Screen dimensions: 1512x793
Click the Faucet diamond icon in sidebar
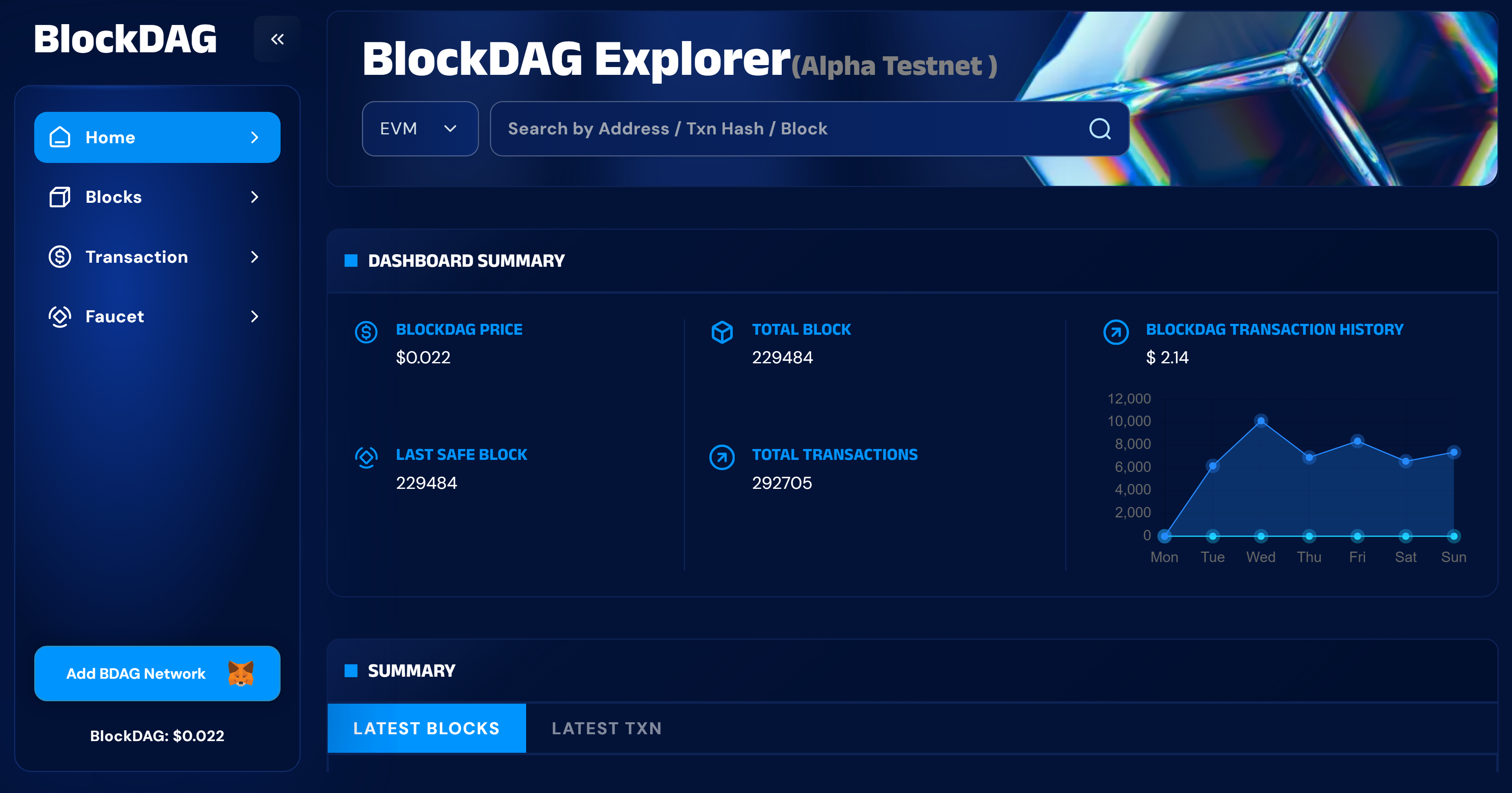(x=60, y=317)
